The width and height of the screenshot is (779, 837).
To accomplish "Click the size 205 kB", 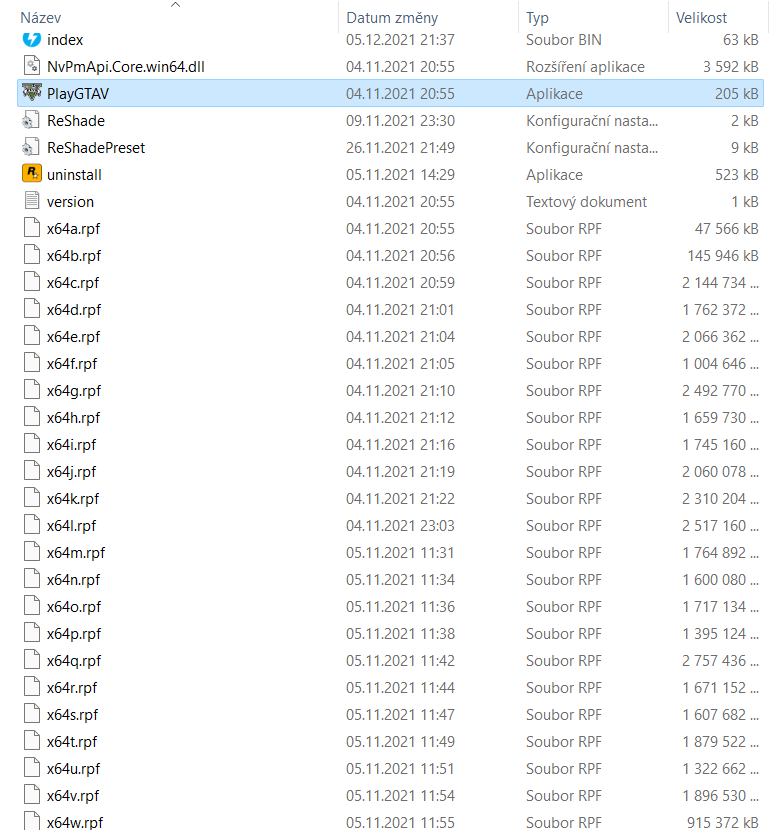I will 737,94.
